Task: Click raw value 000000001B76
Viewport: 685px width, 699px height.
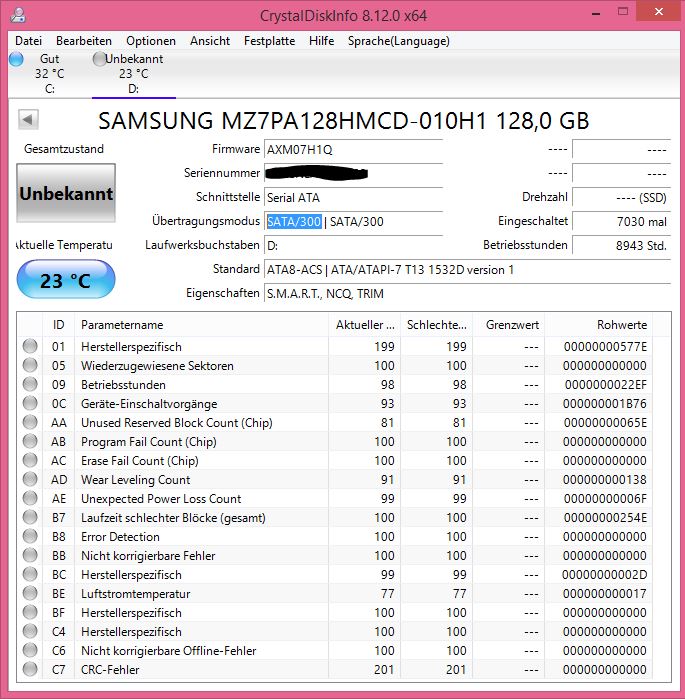Action: tap(605, 403)
